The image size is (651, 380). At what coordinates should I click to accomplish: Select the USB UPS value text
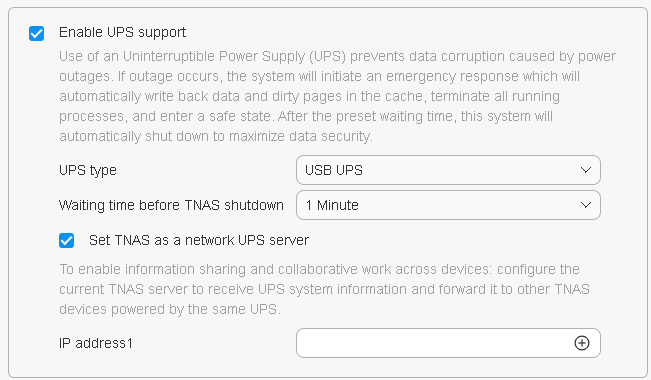334,170
